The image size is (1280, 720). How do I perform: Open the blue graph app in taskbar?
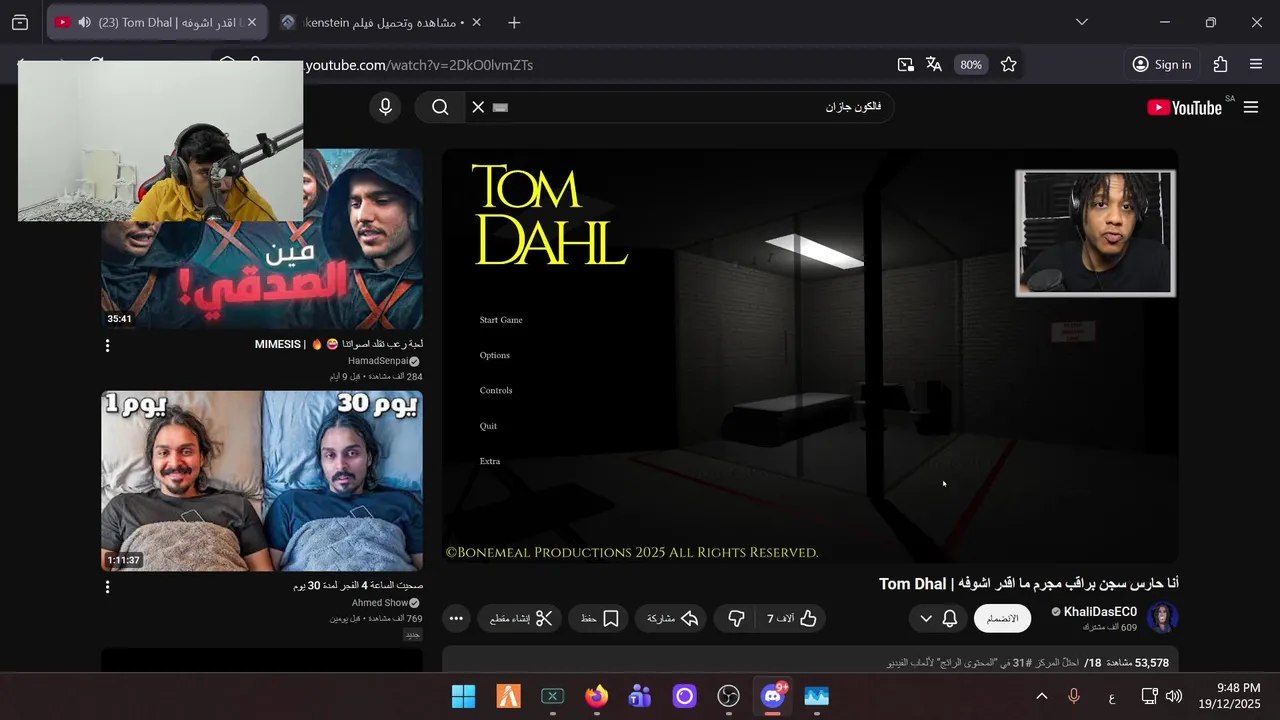[817, 696]
